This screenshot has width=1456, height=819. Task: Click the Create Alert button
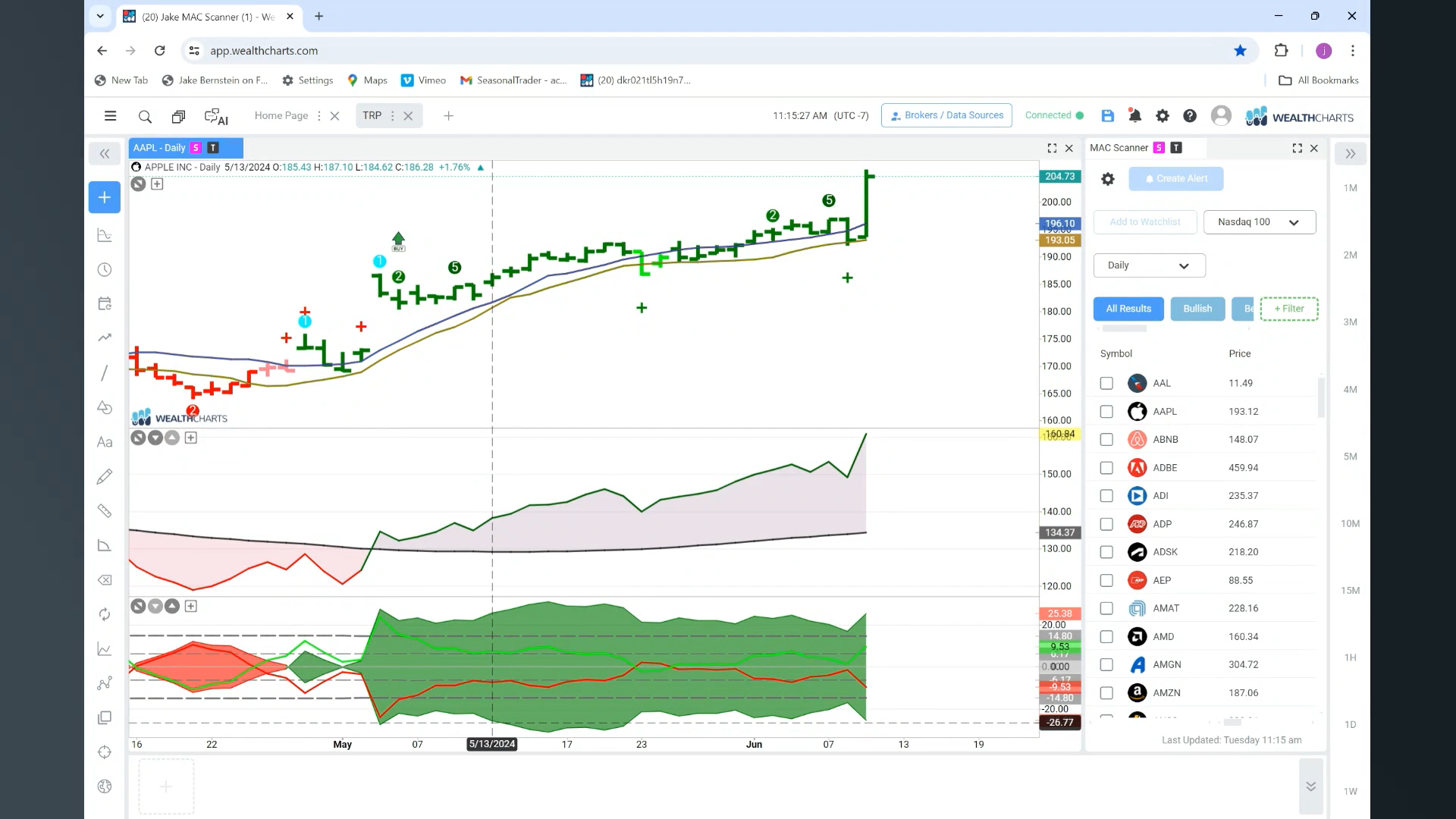click(1175, 179)
